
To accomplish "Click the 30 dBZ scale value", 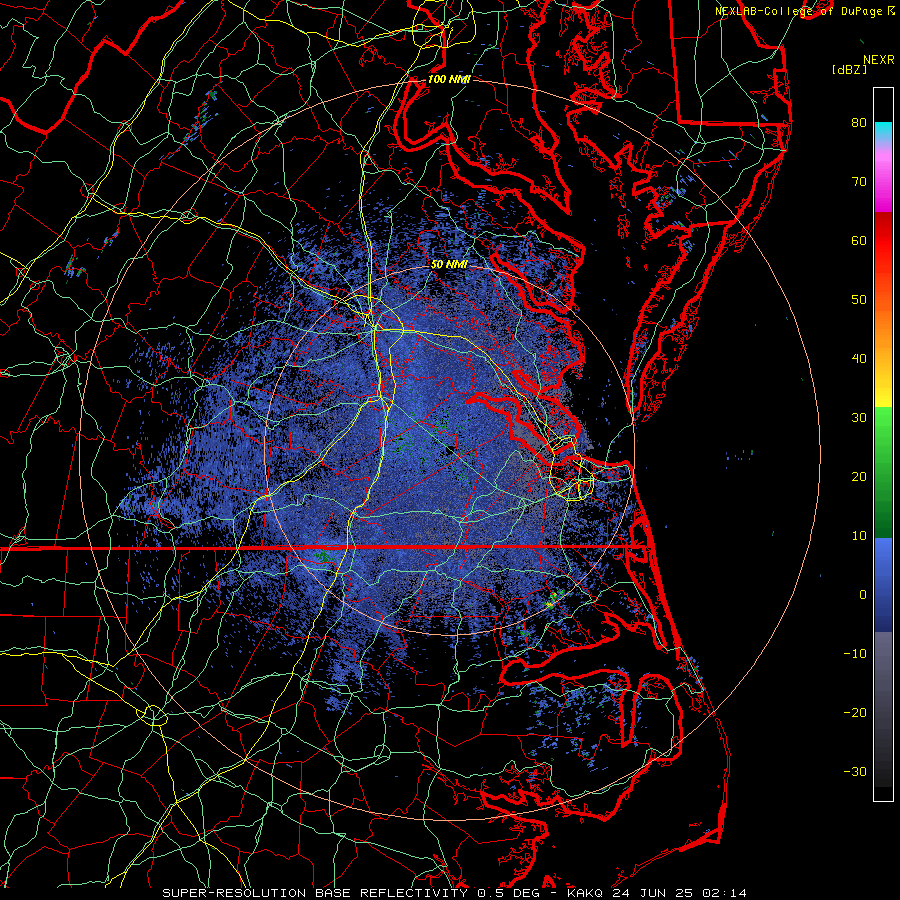I will (x=859, y=417).
